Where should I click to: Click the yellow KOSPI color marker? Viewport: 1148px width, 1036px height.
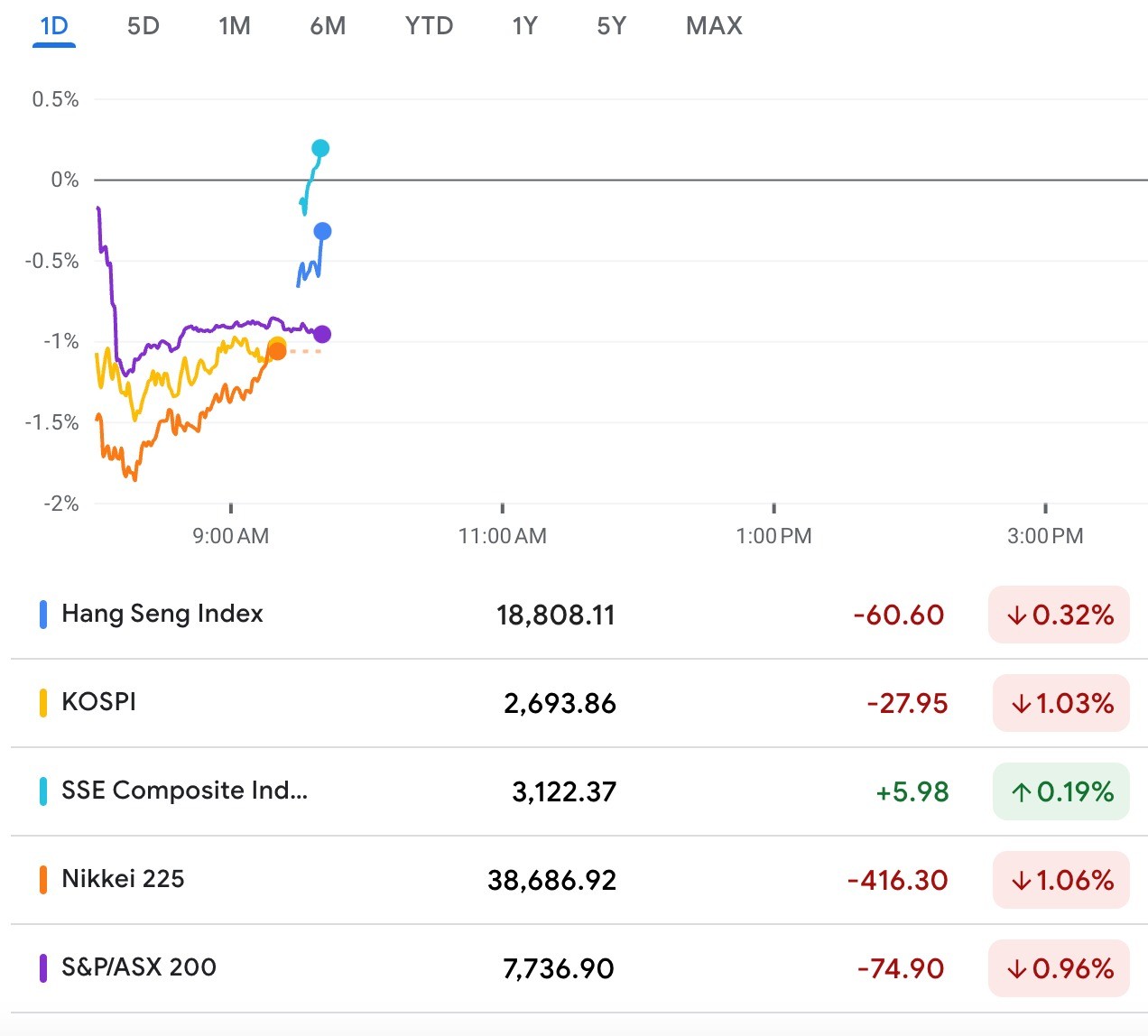42,703
